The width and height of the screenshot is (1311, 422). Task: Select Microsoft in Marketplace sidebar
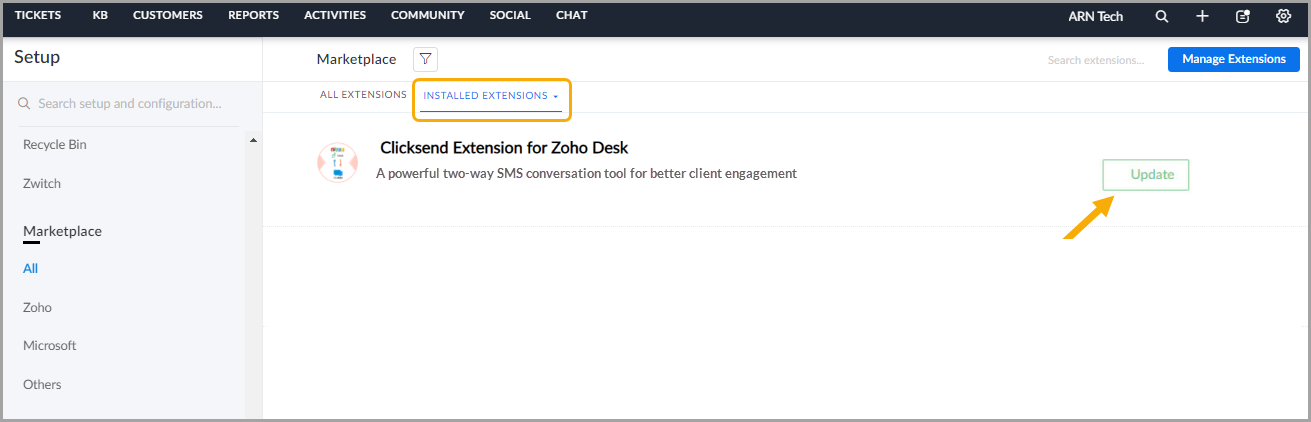[x=50, y=346]
